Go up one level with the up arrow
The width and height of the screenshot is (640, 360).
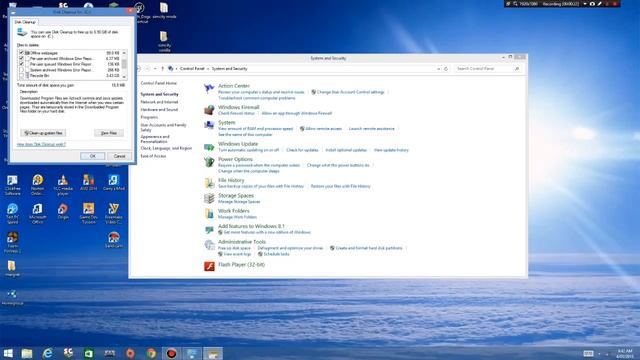coord(162,69)
